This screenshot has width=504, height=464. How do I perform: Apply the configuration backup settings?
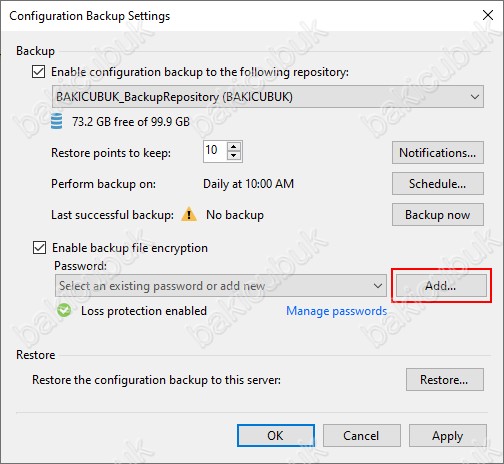[448, 436]
